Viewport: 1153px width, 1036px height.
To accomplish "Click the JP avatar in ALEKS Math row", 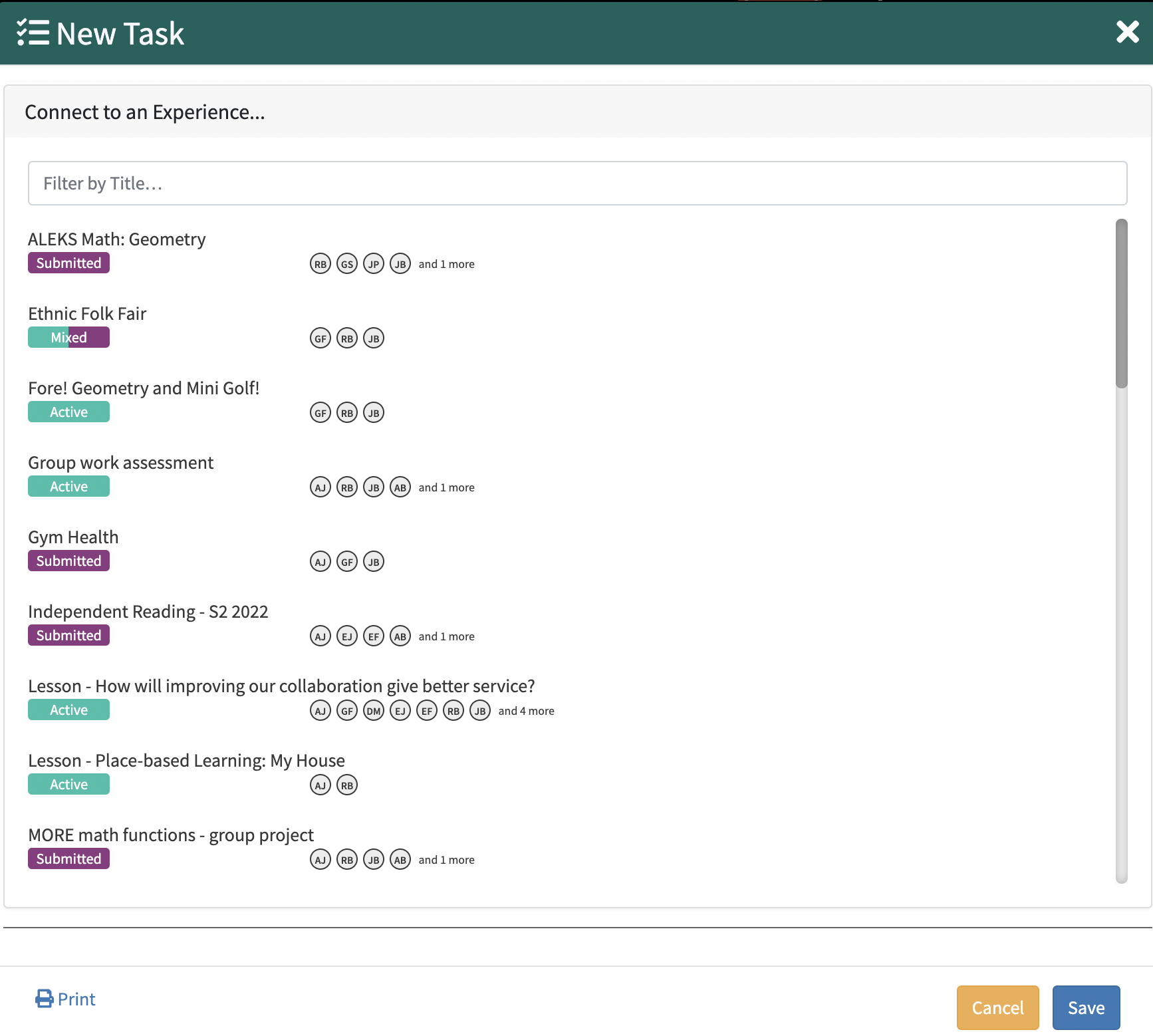I will [x=374, y=264].
